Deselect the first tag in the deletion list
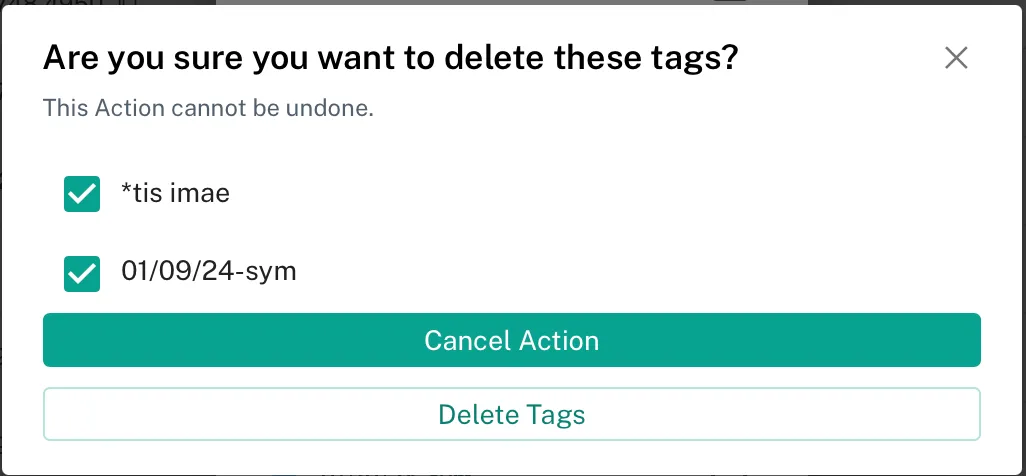The height and width of the screenshot is (476, 1026). point(82,194)
